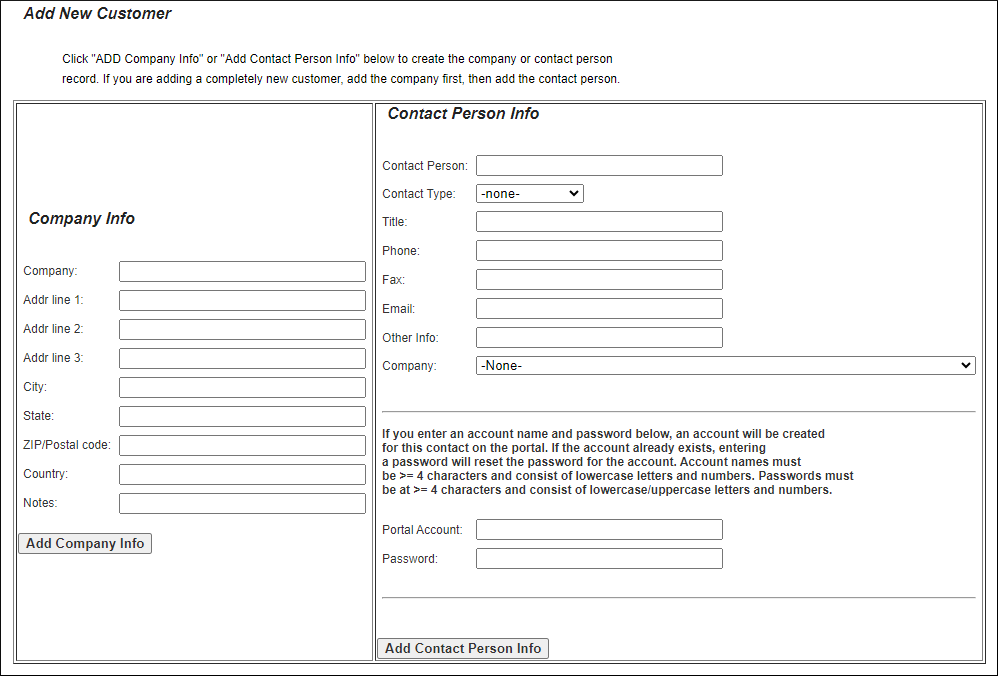Select the Addr line 2 input field
The image size is (998, 676).
[242, 328]
